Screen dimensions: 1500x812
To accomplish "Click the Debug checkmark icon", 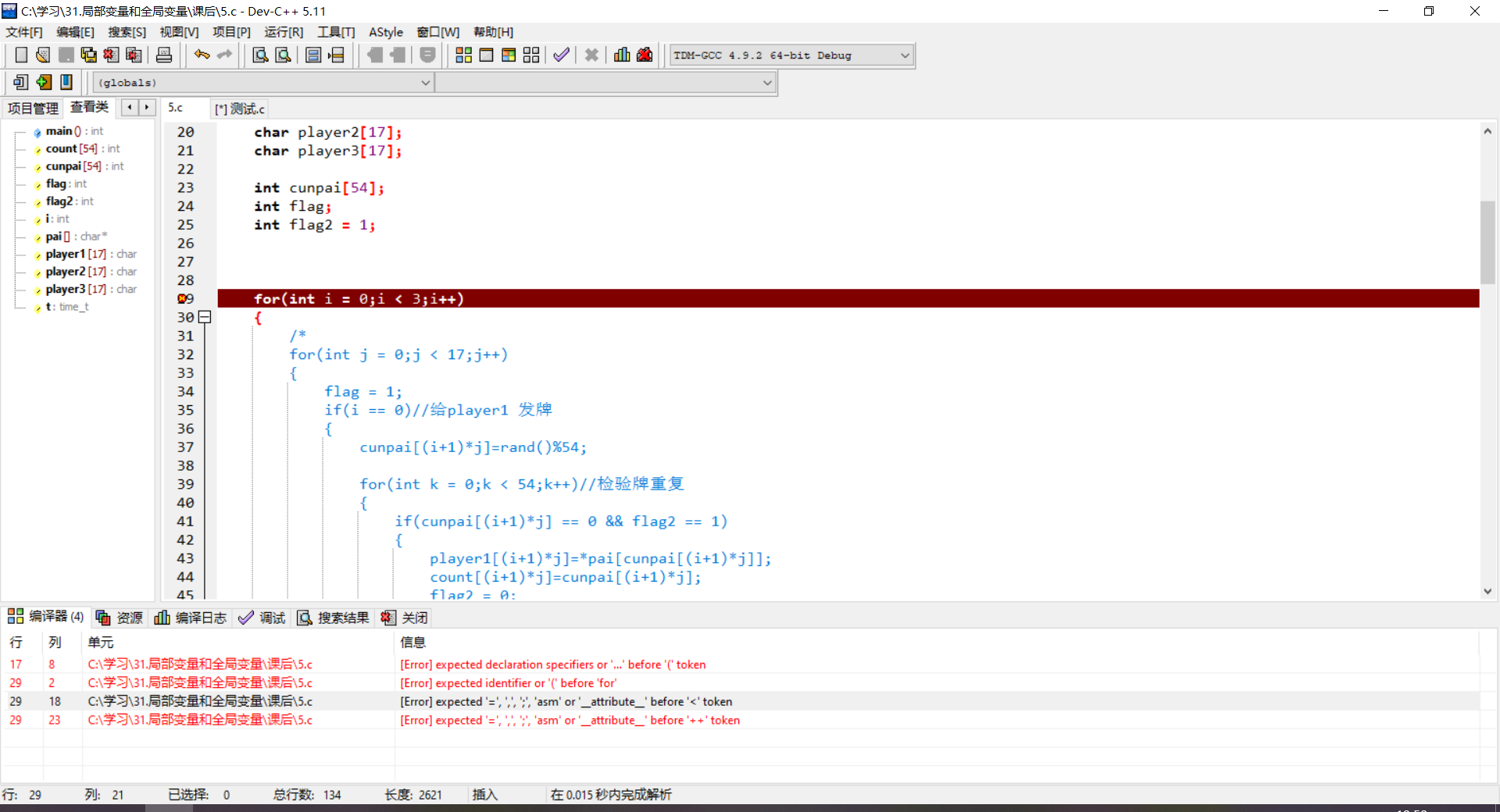I will tap(561, 55).
